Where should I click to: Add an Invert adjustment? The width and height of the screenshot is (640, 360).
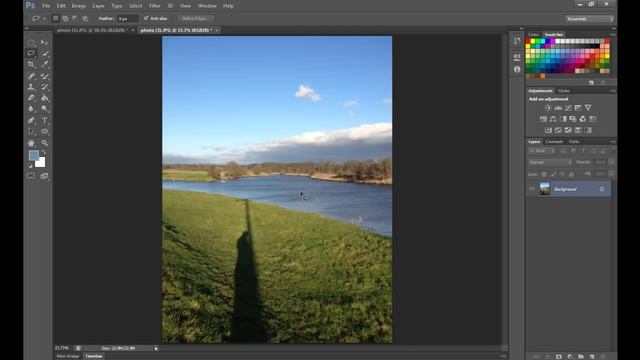click(x=548, y=130)
